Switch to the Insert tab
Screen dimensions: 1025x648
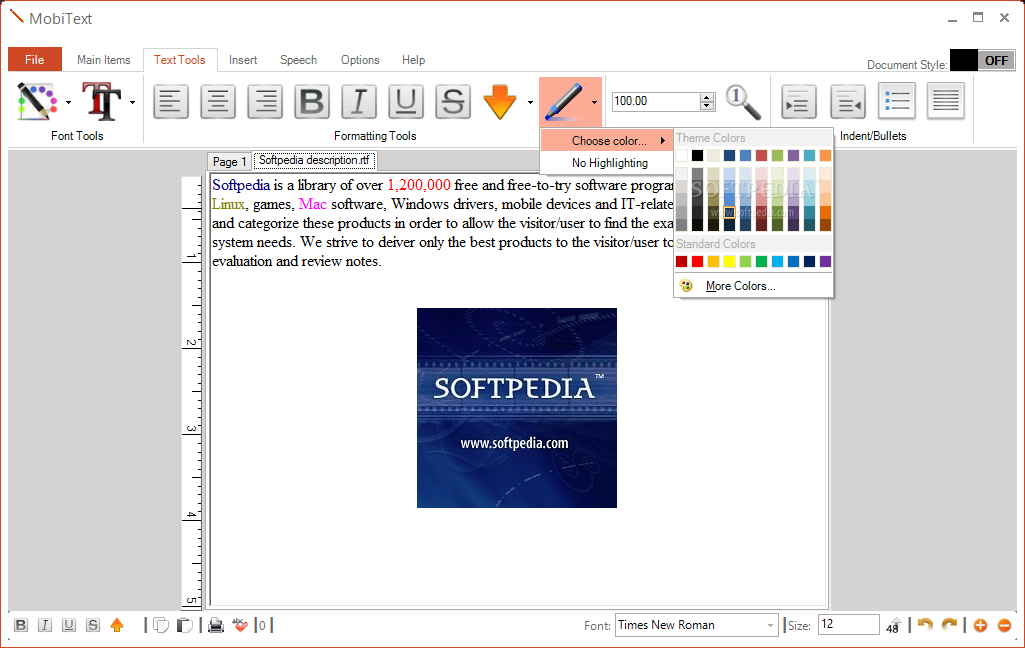coord(243,60)
